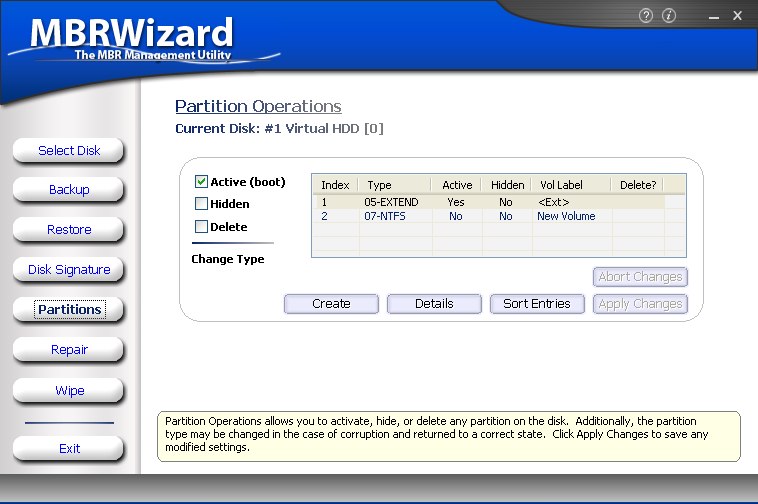Minimize the MBRWizard window

coord(713,16)
